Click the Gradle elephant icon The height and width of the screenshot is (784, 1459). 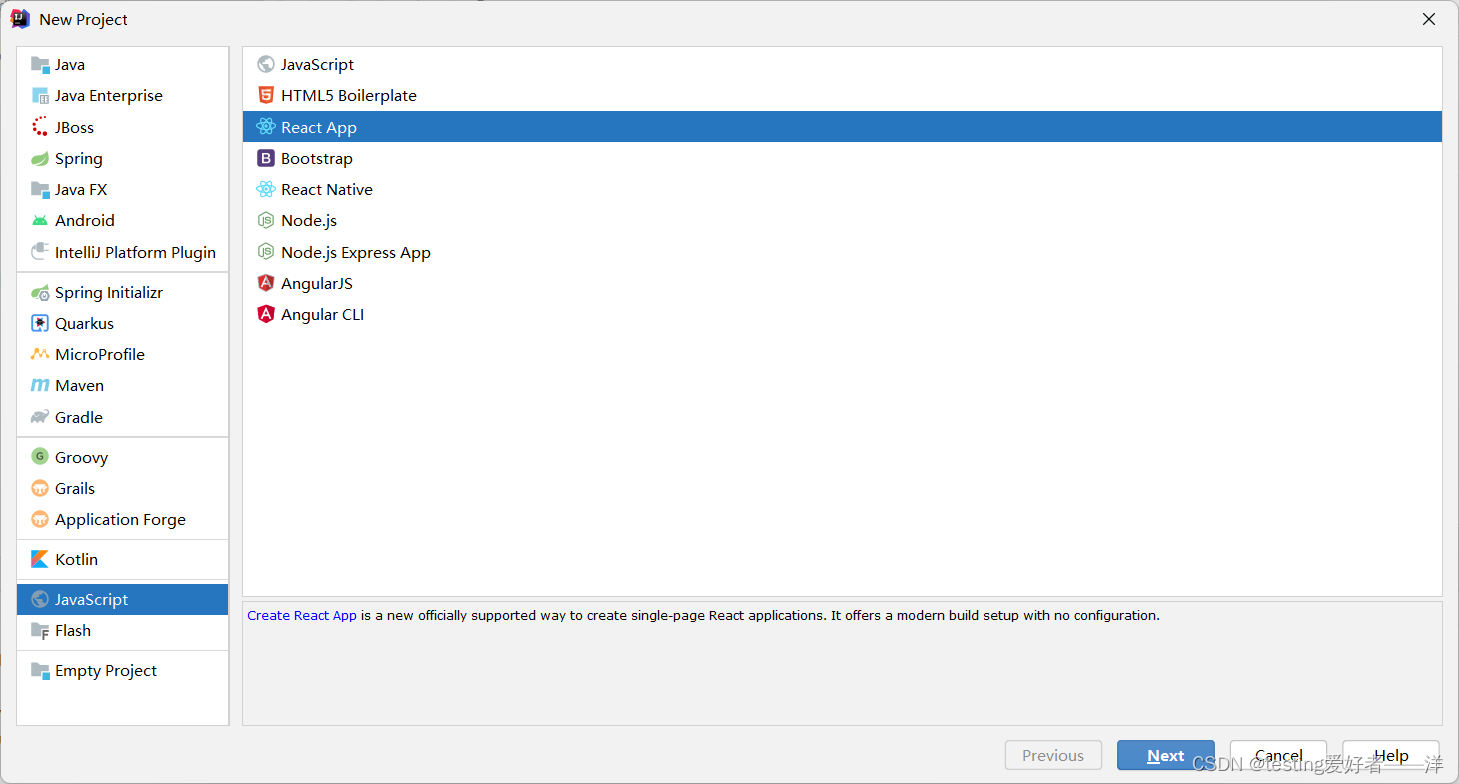[40, 418]
